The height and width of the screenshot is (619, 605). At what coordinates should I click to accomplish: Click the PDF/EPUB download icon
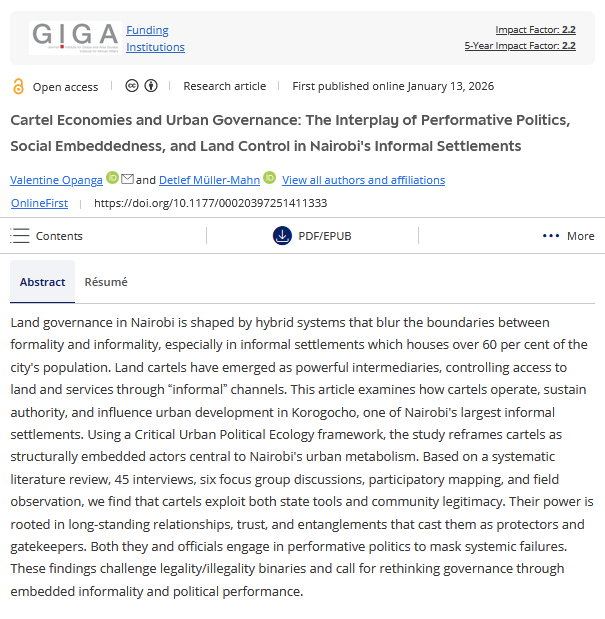(281, 236)
